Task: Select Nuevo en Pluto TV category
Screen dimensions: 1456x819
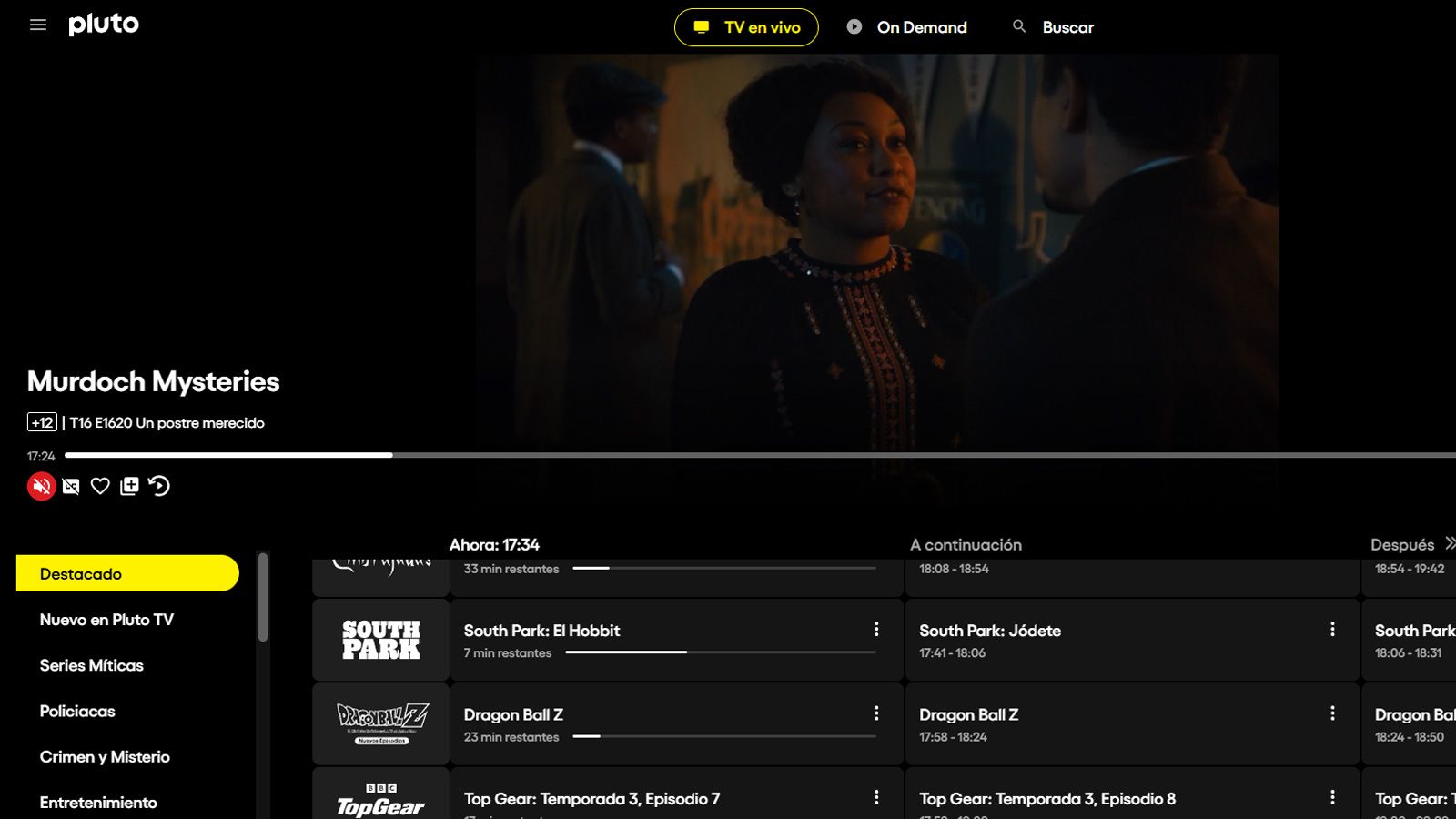Action: [x=106, y=620]
